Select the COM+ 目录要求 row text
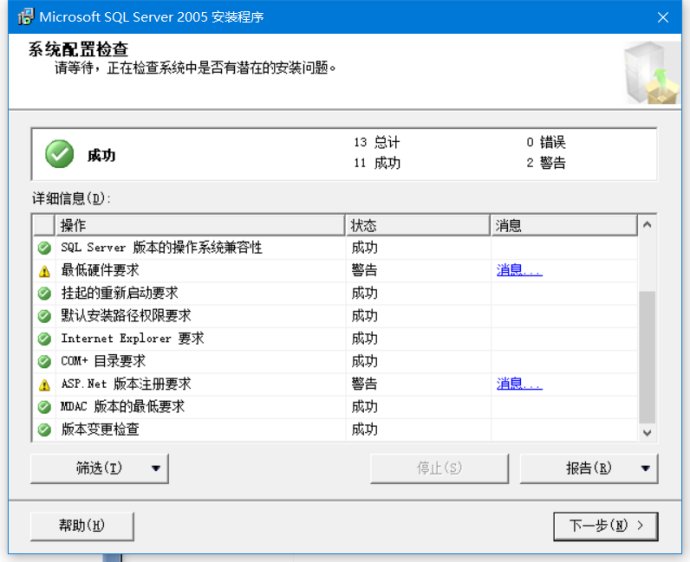This screenshot has width=690, height=562. (103, 361)
